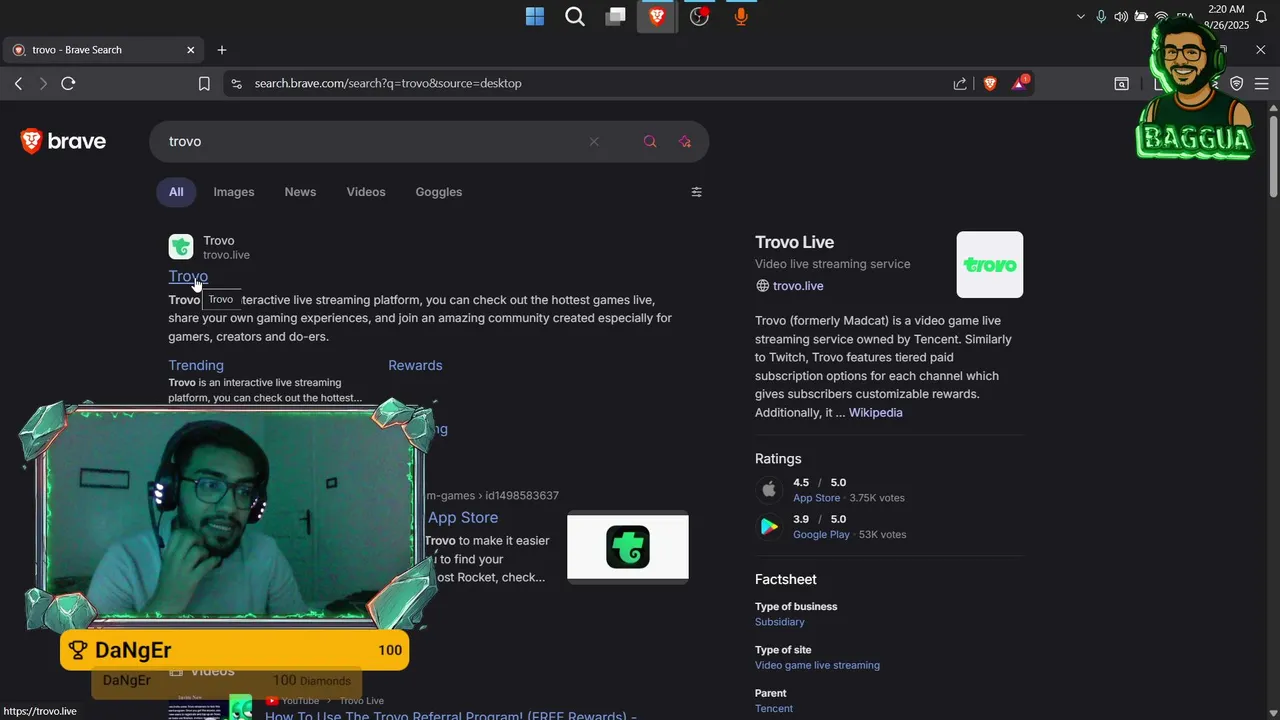Open the battery status tray icon
Viewport: 1280px width, 720px height.
pyautogui.click(x=1141, y=16)
